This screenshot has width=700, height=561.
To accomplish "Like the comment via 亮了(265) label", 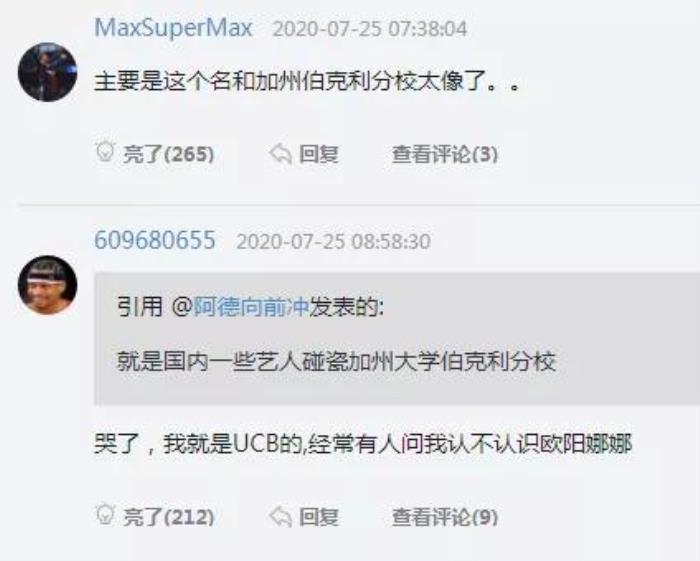I will tap(169, 154).
